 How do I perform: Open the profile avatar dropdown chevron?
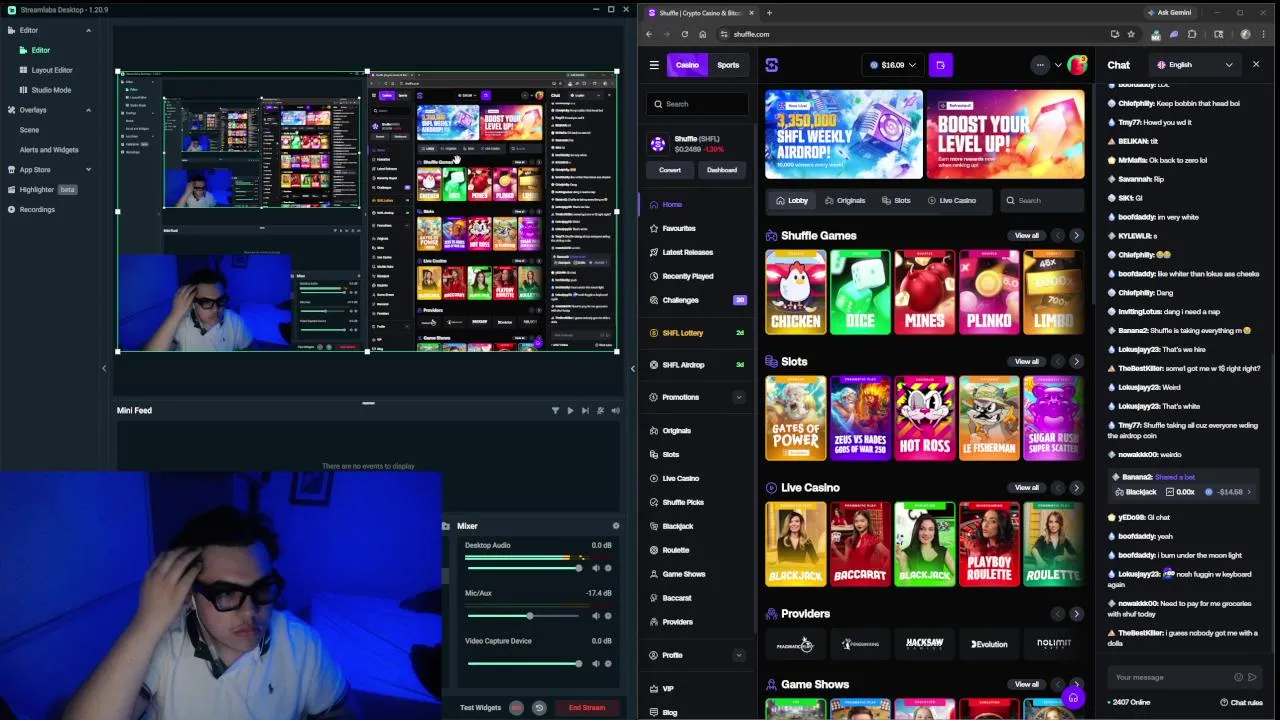[1058, 65]
